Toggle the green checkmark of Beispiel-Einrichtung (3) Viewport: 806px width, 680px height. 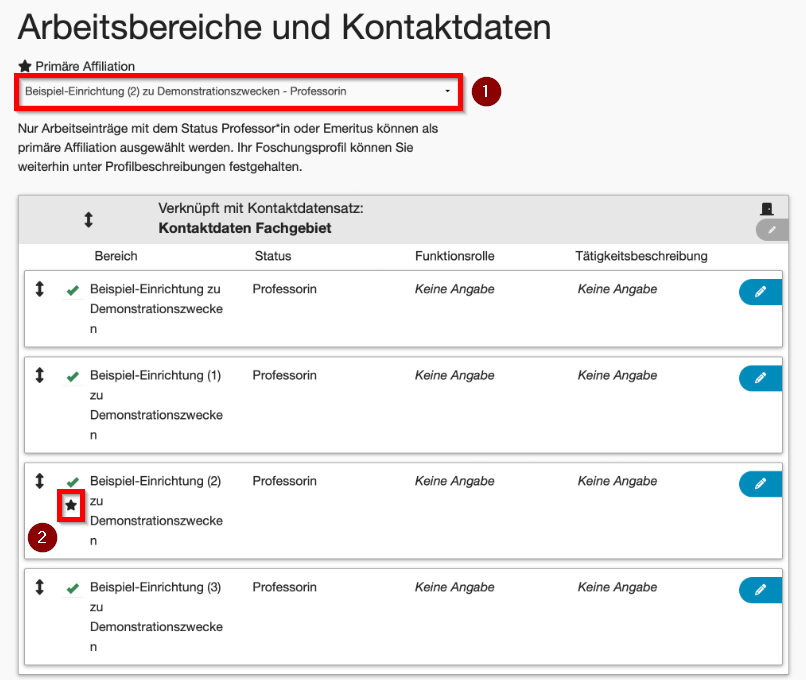(x=72, y=589)
